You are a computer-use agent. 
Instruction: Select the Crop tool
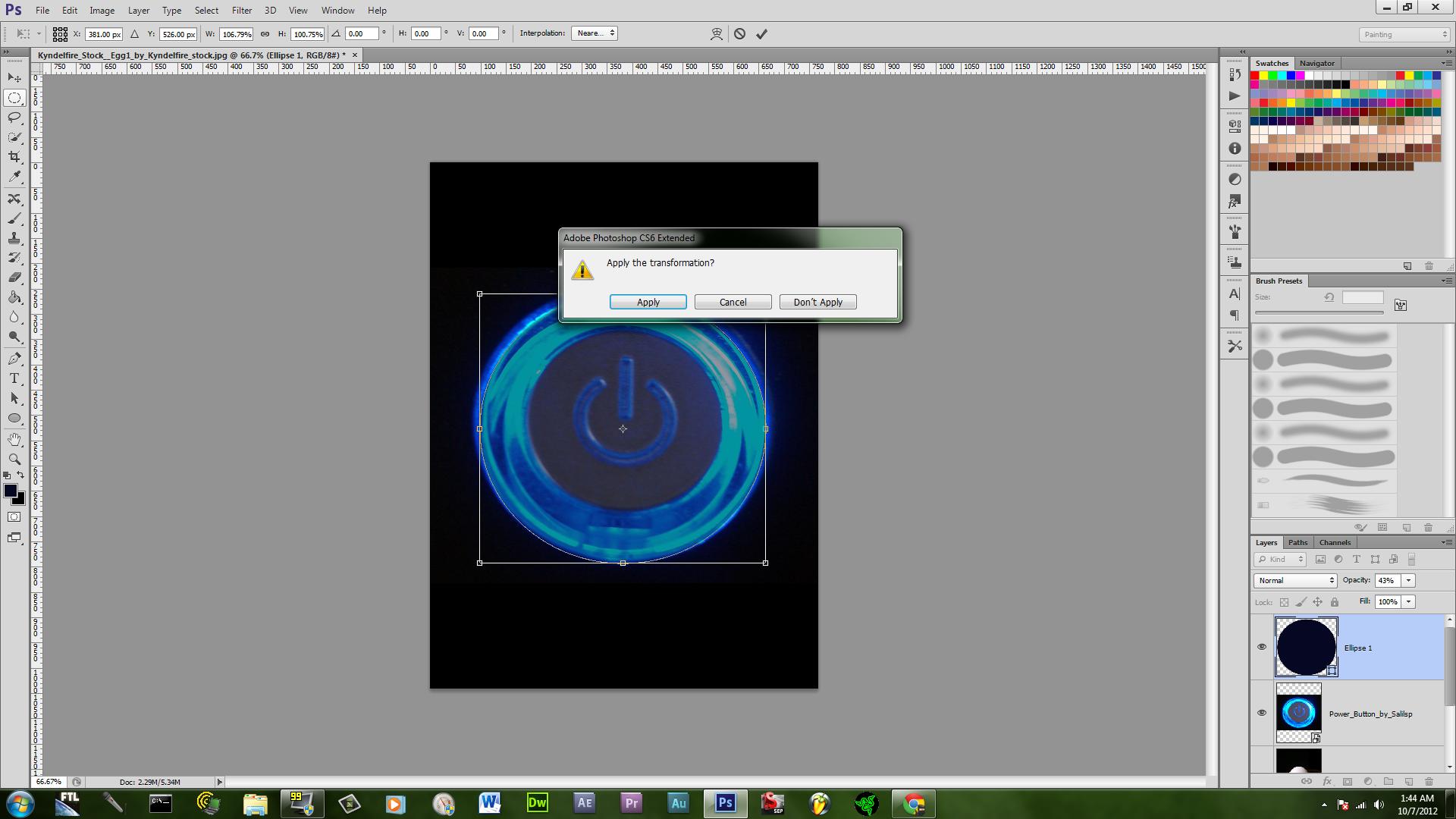[14, 156]
